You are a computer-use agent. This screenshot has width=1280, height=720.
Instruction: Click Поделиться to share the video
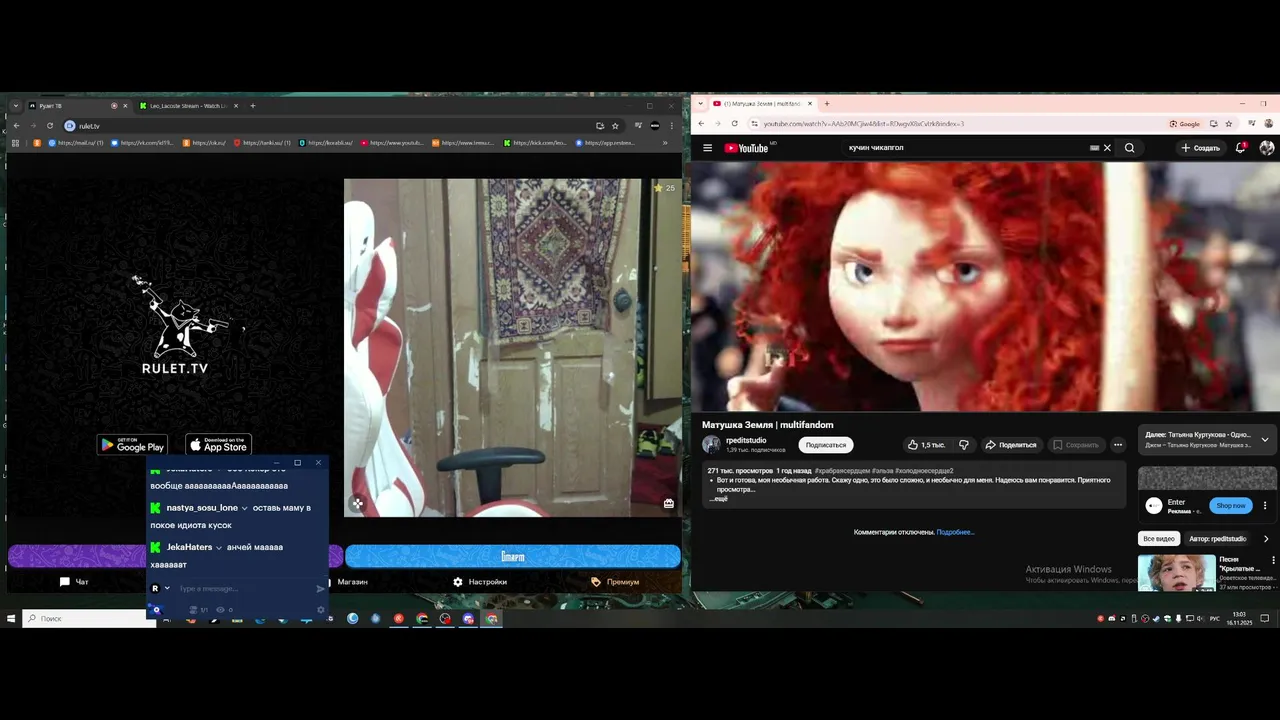coord(1011,445)
